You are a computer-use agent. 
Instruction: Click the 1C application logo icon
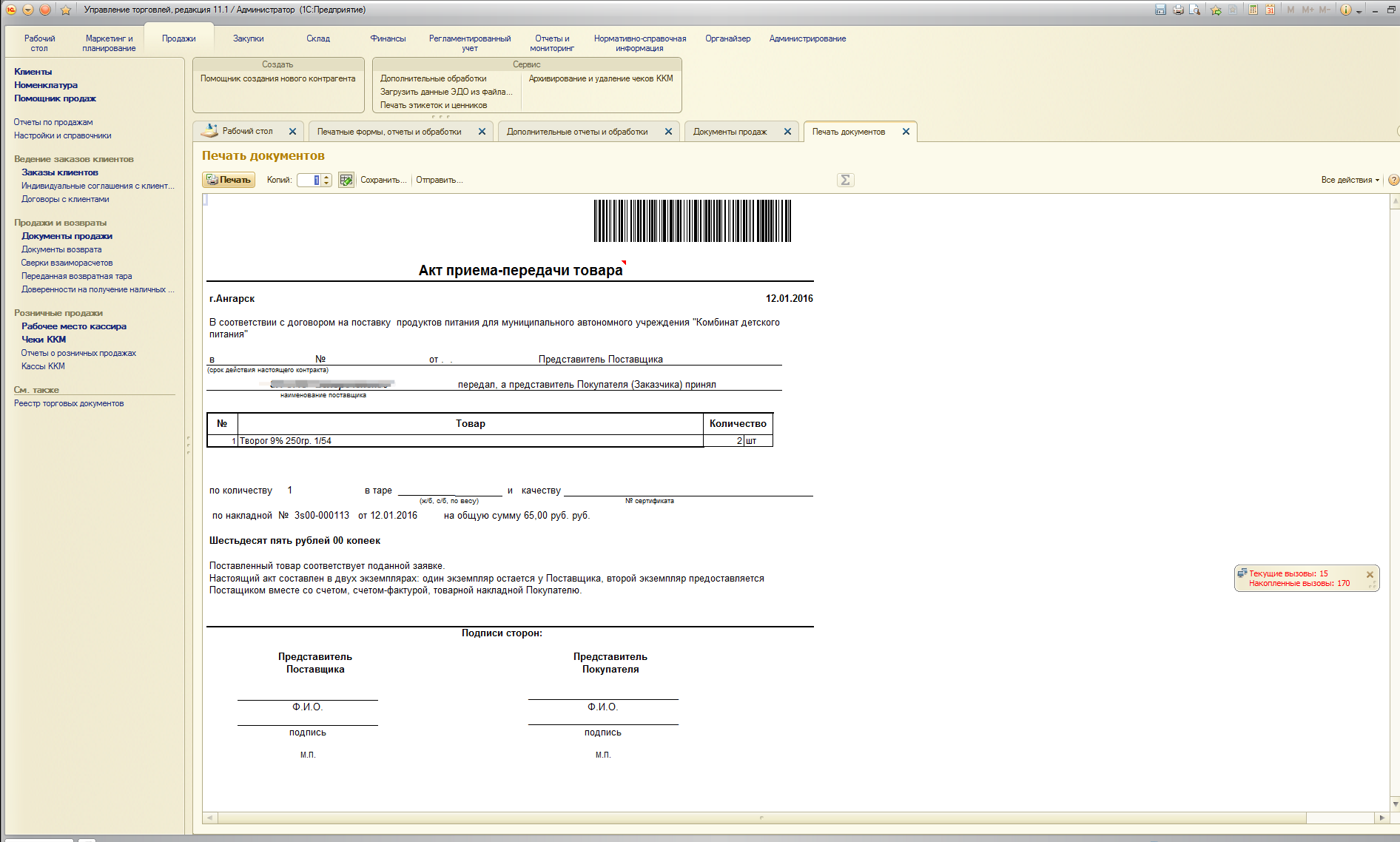coord(11,10)
